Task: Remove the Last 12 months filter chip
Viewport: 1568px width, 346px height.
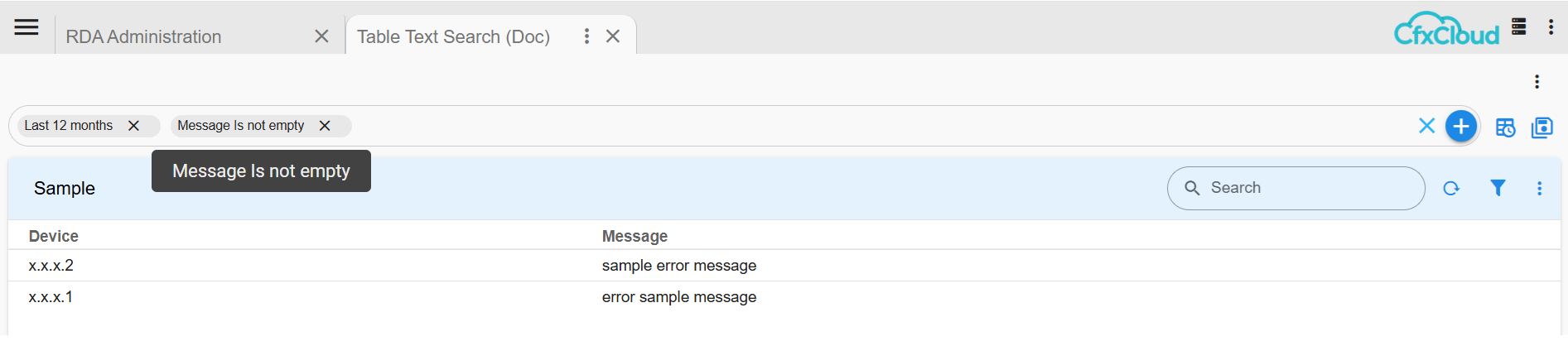Action: 133,126
